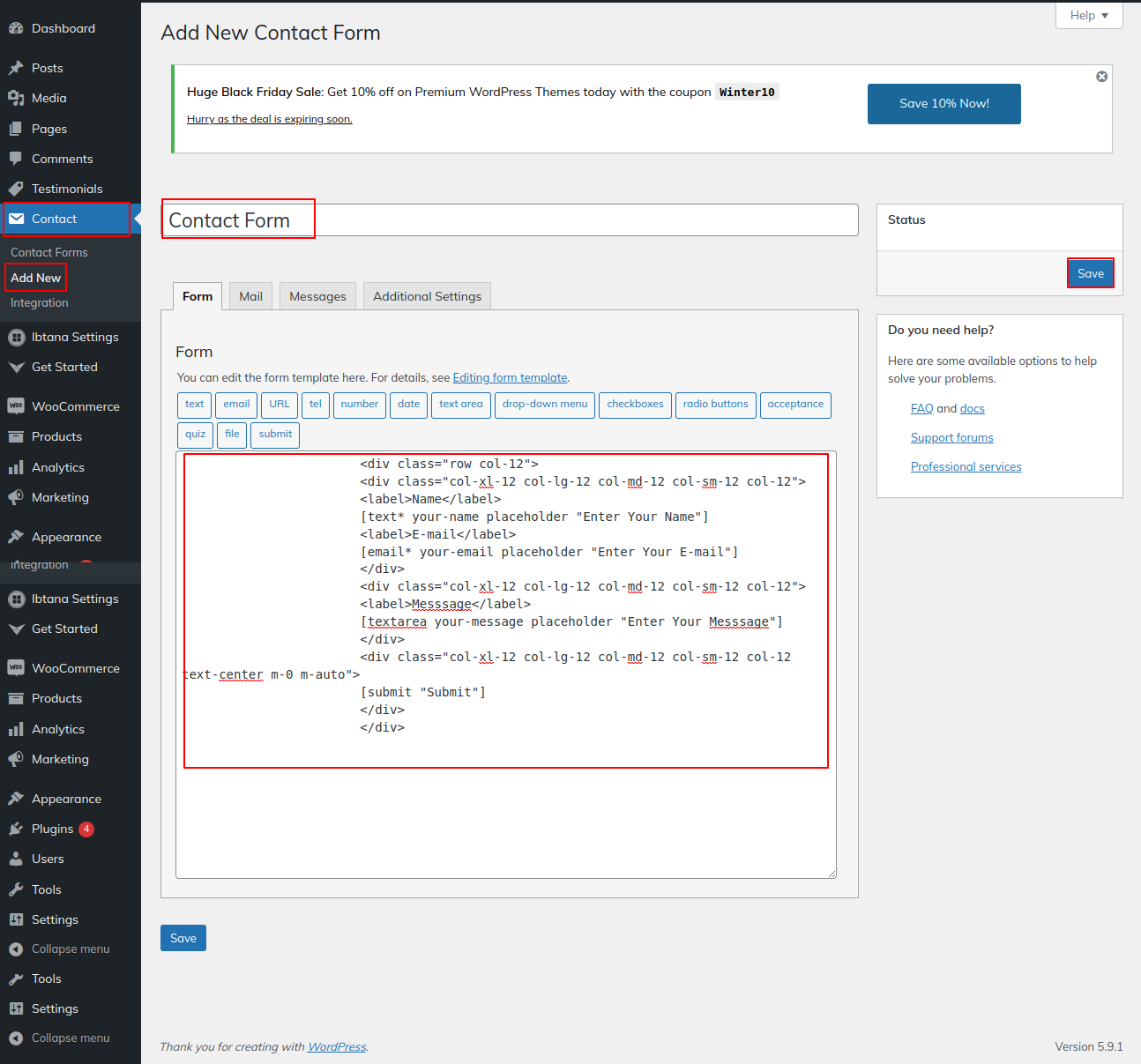Open the Editing form template link
The width and height of the screenshot is (1141, 1064).
coord(510,377)
